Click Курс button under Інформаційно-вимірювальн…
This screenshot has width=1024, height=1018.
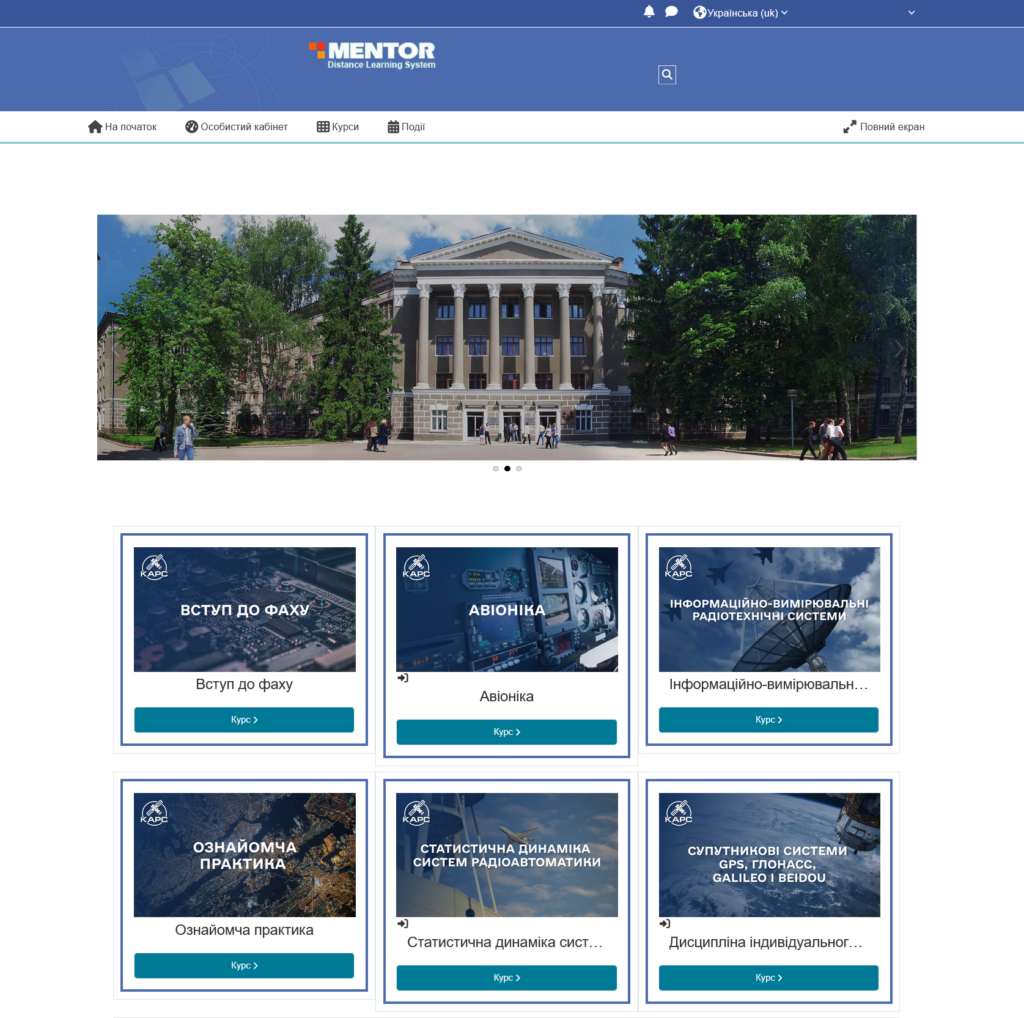(769, 720)
